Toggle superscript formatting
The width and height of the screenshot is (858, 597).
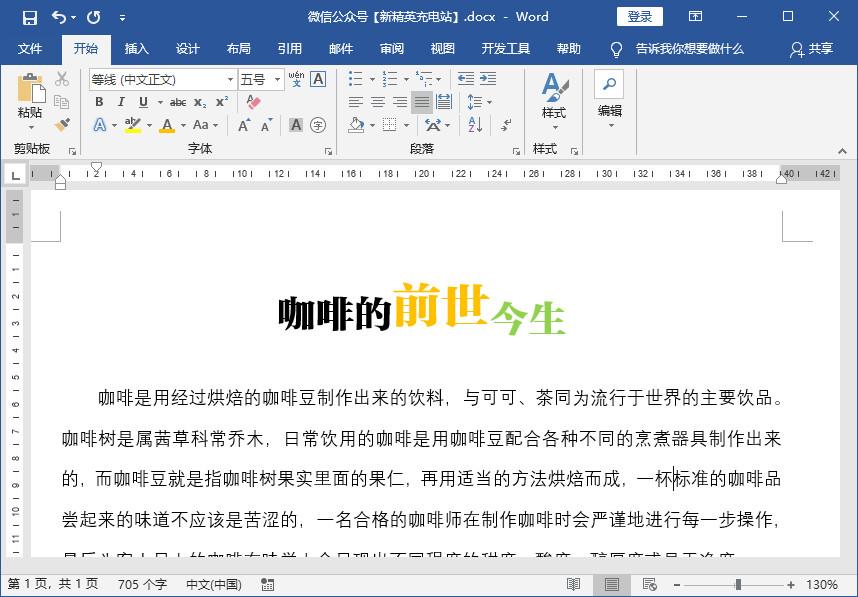(x=222, y=102)
